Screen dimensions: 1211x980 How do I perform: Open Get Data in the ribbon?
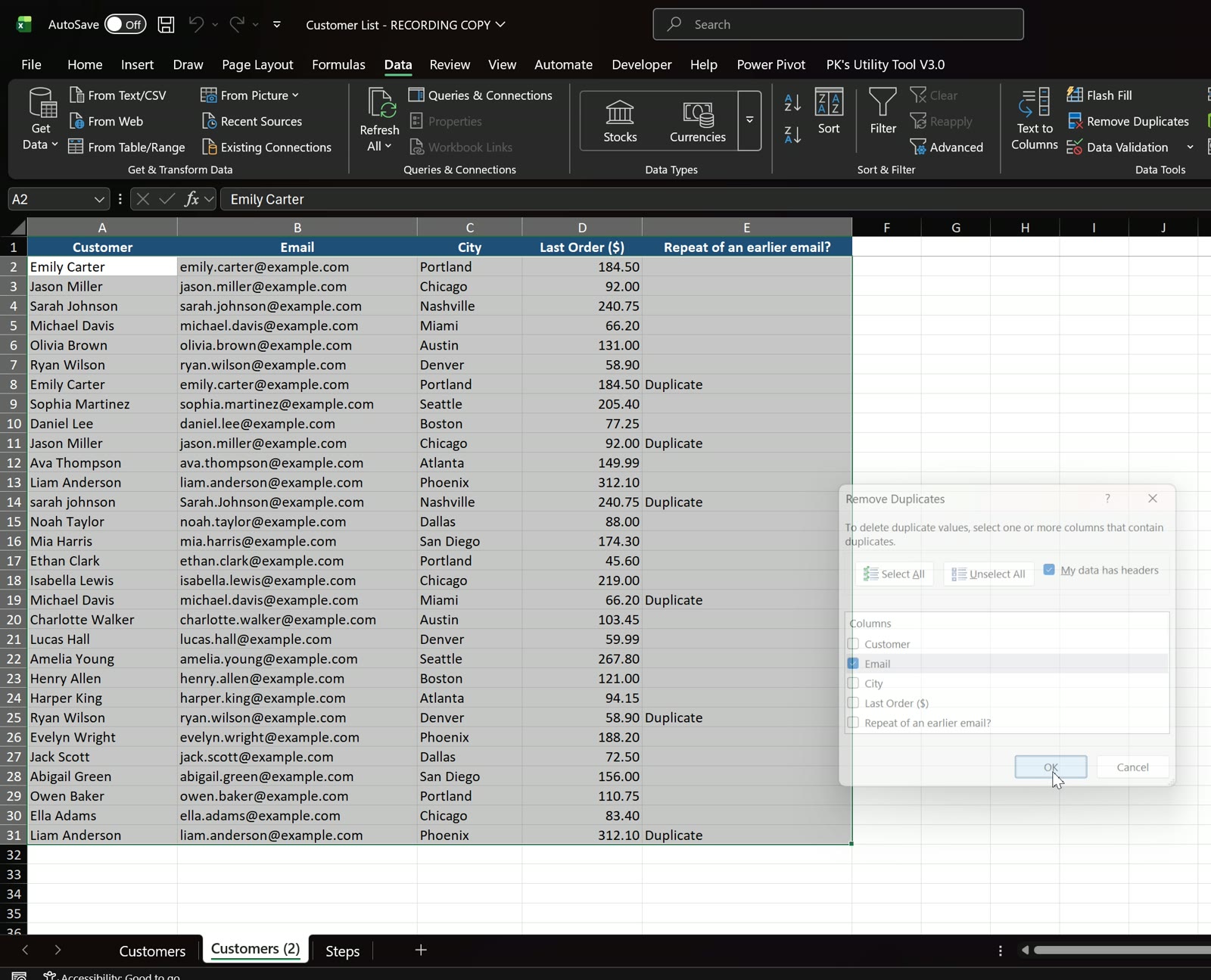click(x=41, y=119)
